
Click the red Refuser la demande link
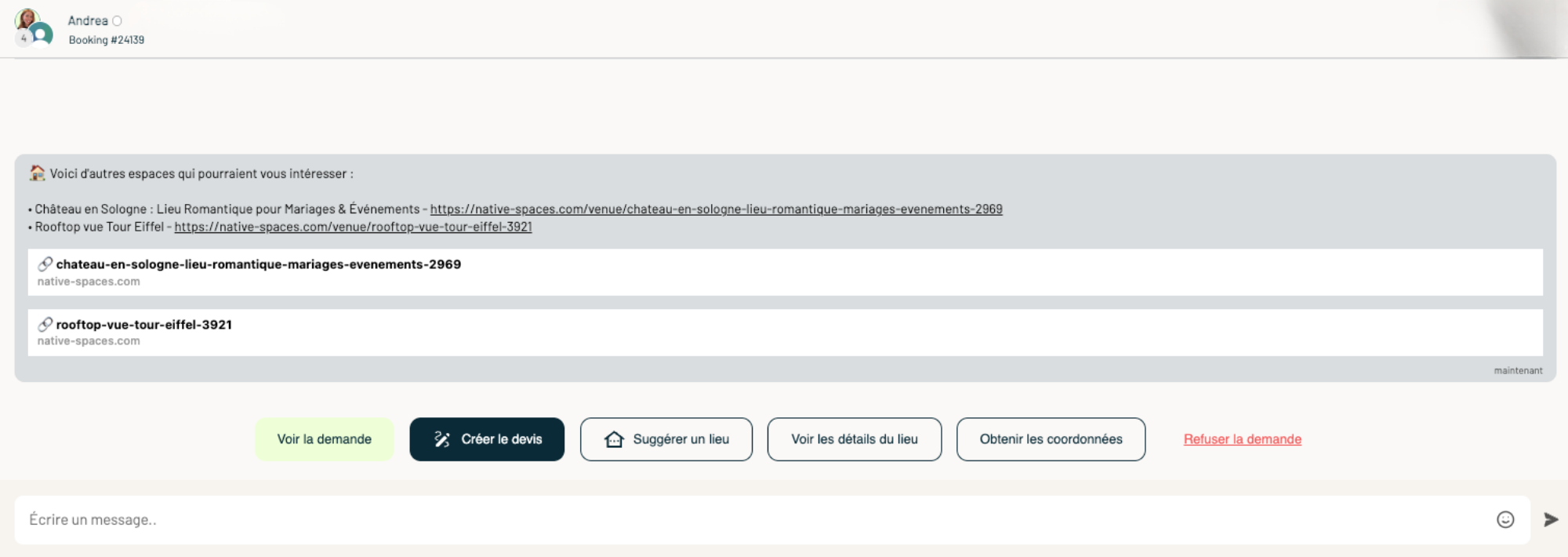point(1242,439)
